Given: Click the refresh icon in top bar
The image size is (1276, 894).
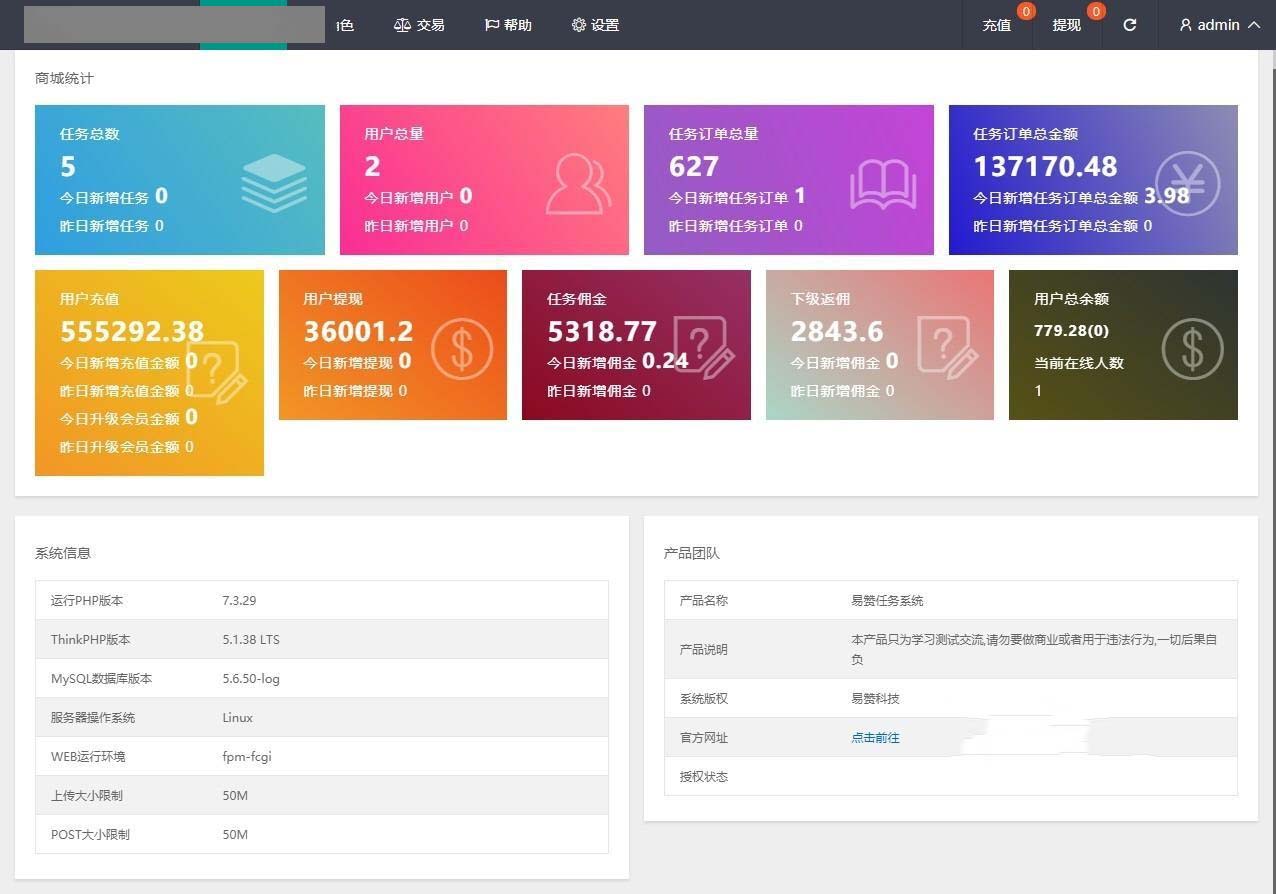Looking at the screenshot, I should click(x=1129, y=25).
